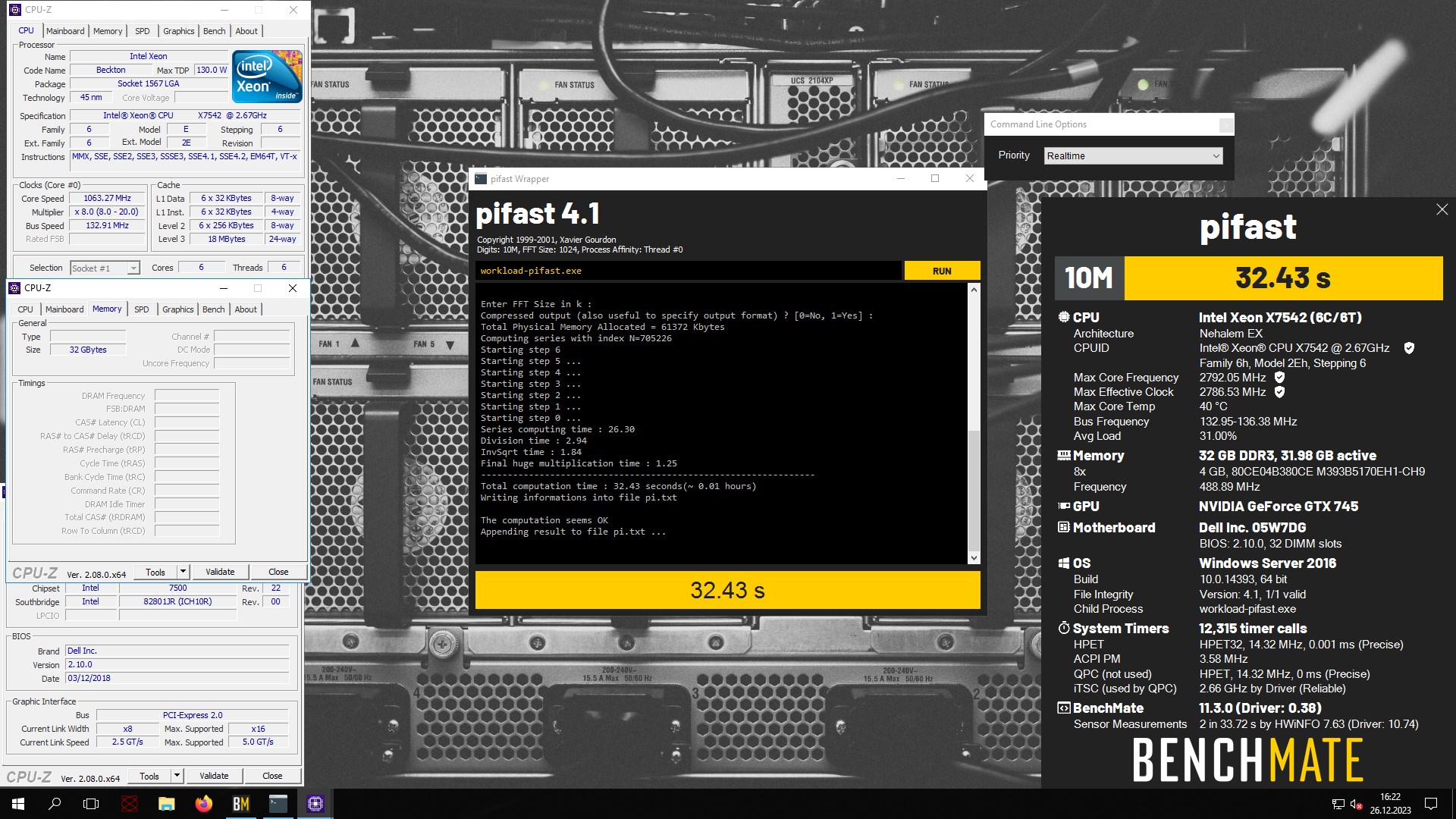The height and width of the screenshot is (819, 1456).
Task: Open About tab in front Memory CPU-Z window
Action: click(246, 309)
